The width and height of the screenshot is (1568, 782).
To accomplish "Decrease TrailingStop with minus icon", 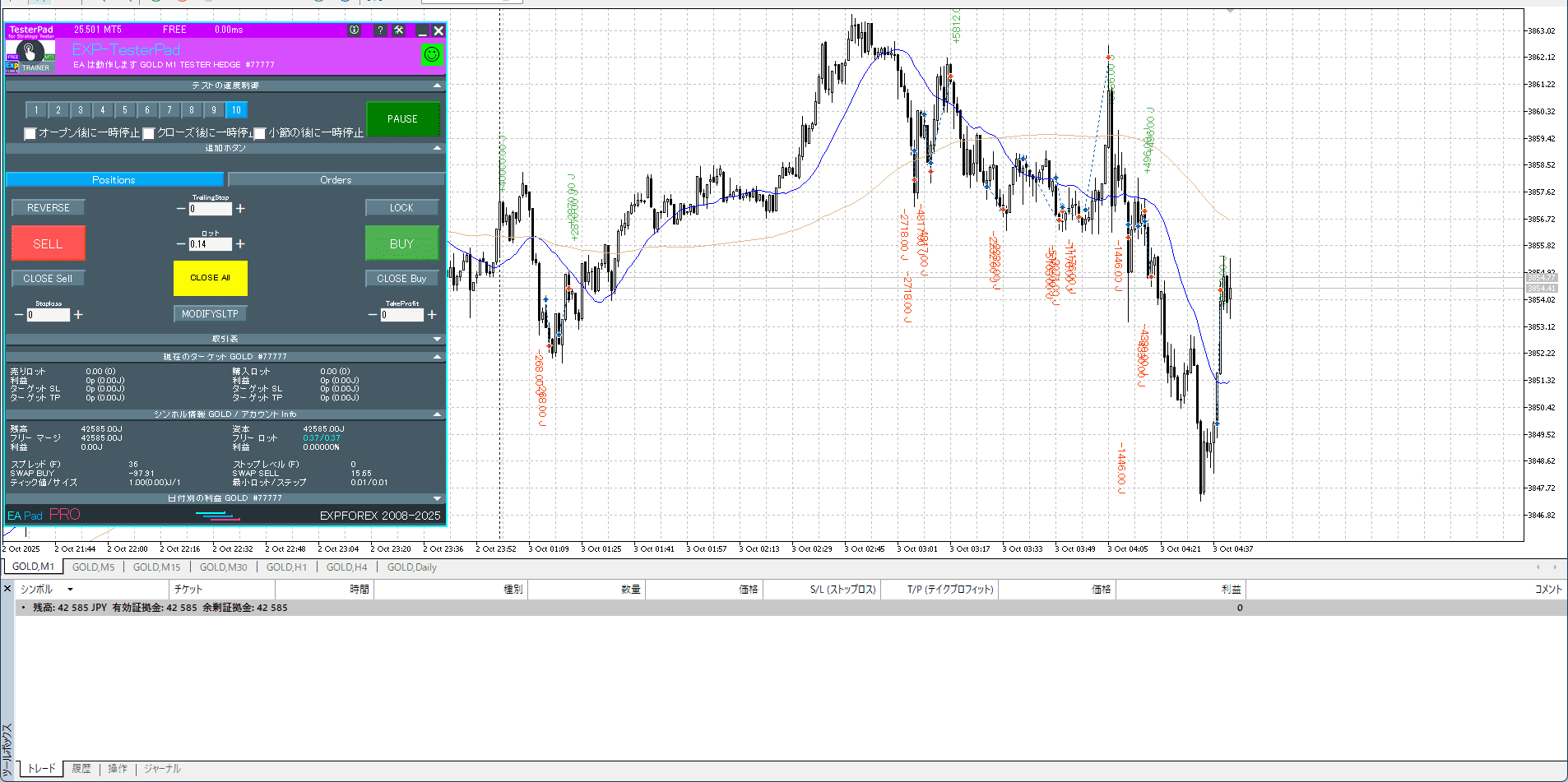I will [x=181, y=209].
